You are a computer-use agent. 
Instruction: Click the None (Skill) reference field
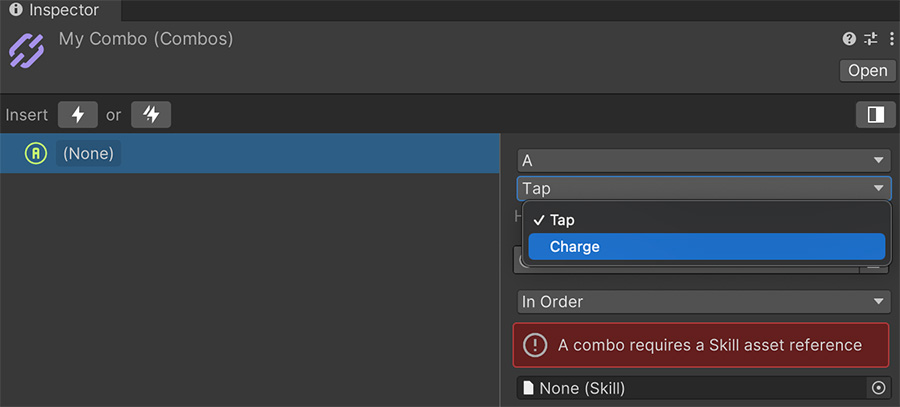pos(692,388)
